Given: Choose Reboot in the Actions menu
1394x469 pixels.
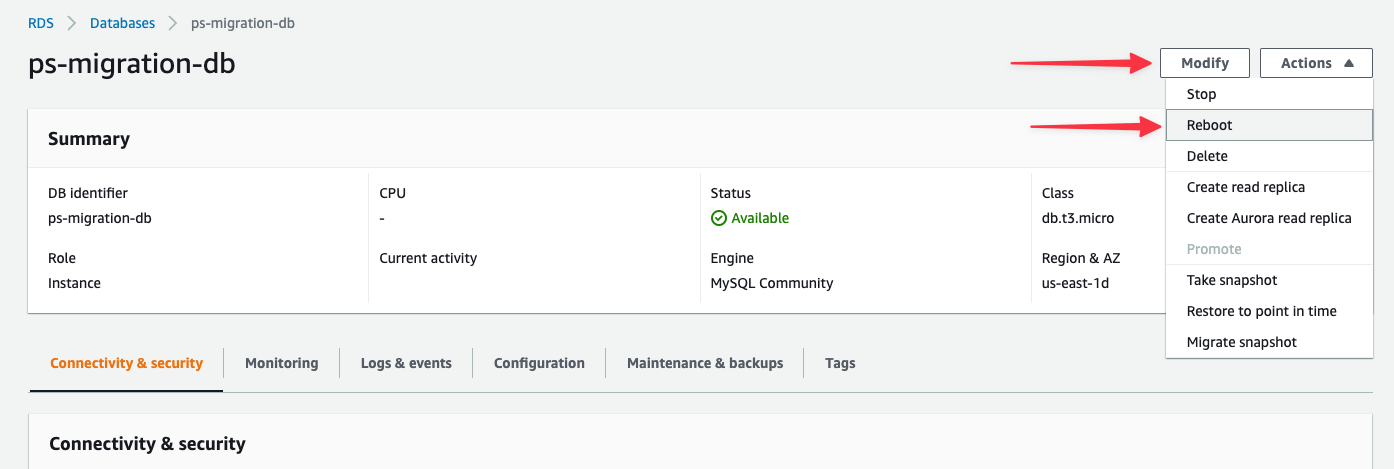Looking at the screenshot, I should (x=1269, y=125).
